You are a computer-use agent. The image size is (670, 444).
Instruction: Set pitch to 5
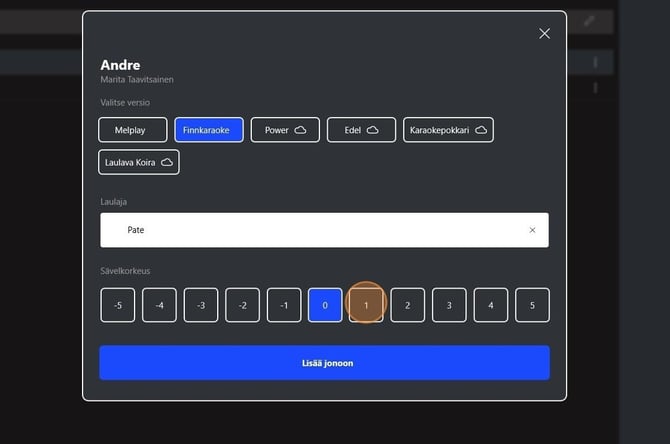coord(532,305)
